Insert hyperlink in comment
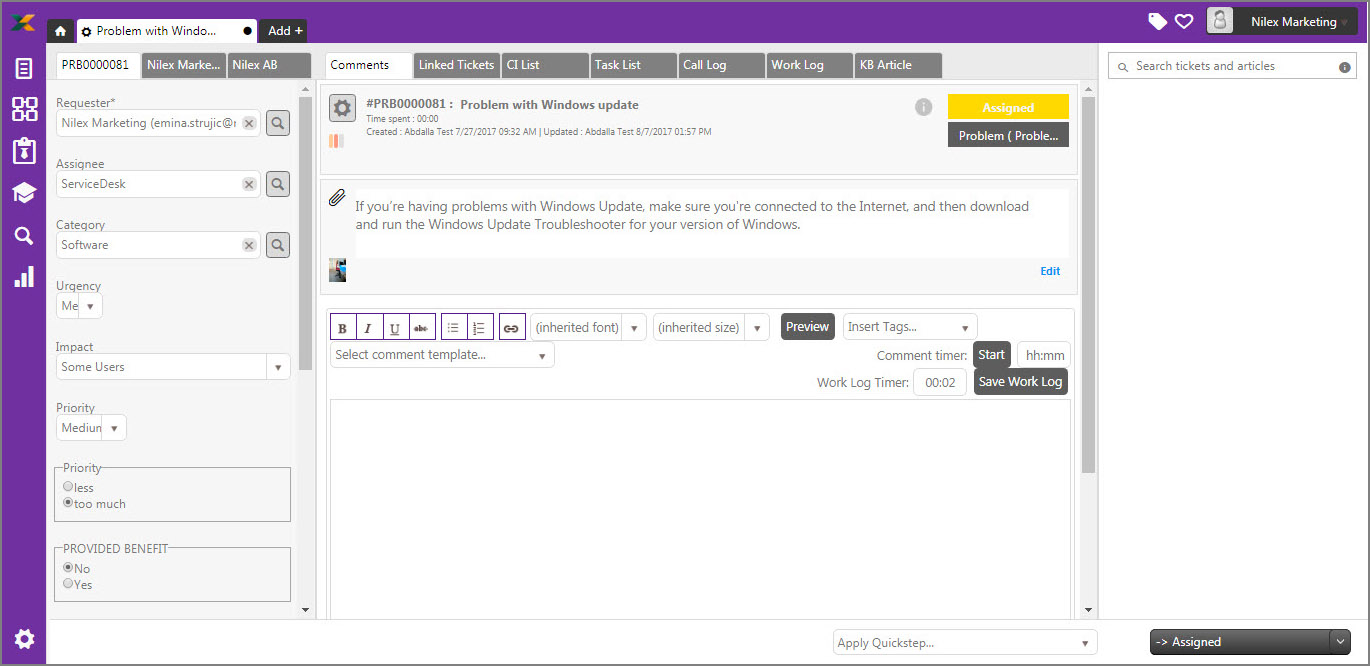 (x=512, y=328)
